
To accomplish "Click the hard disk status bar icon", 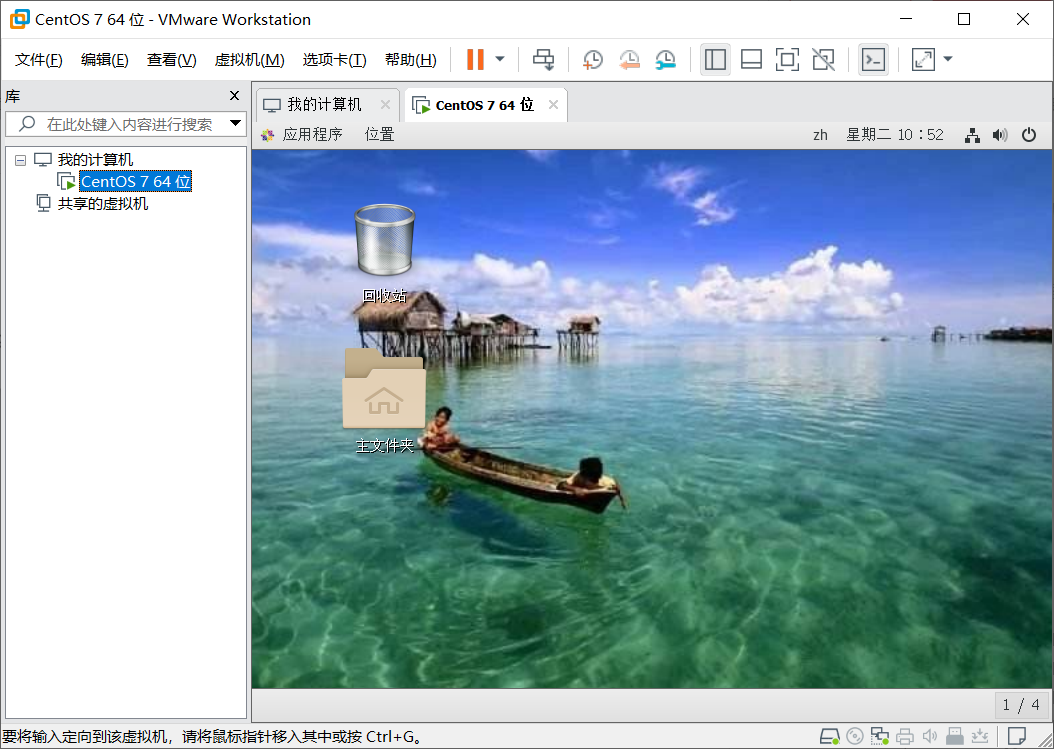I will point(828,735).
